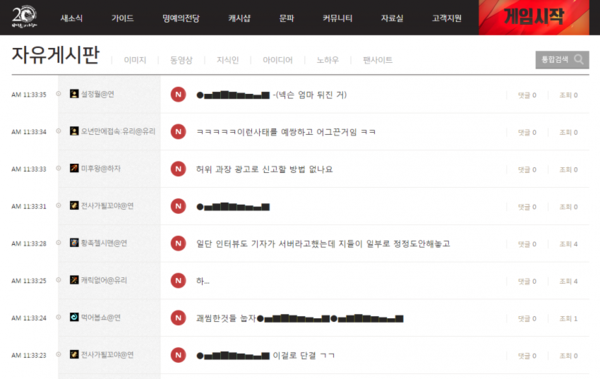Click username 먹어봅쇼@연
Screen dimensions: 600x379
pyautogui.click(x=101, y=317)
